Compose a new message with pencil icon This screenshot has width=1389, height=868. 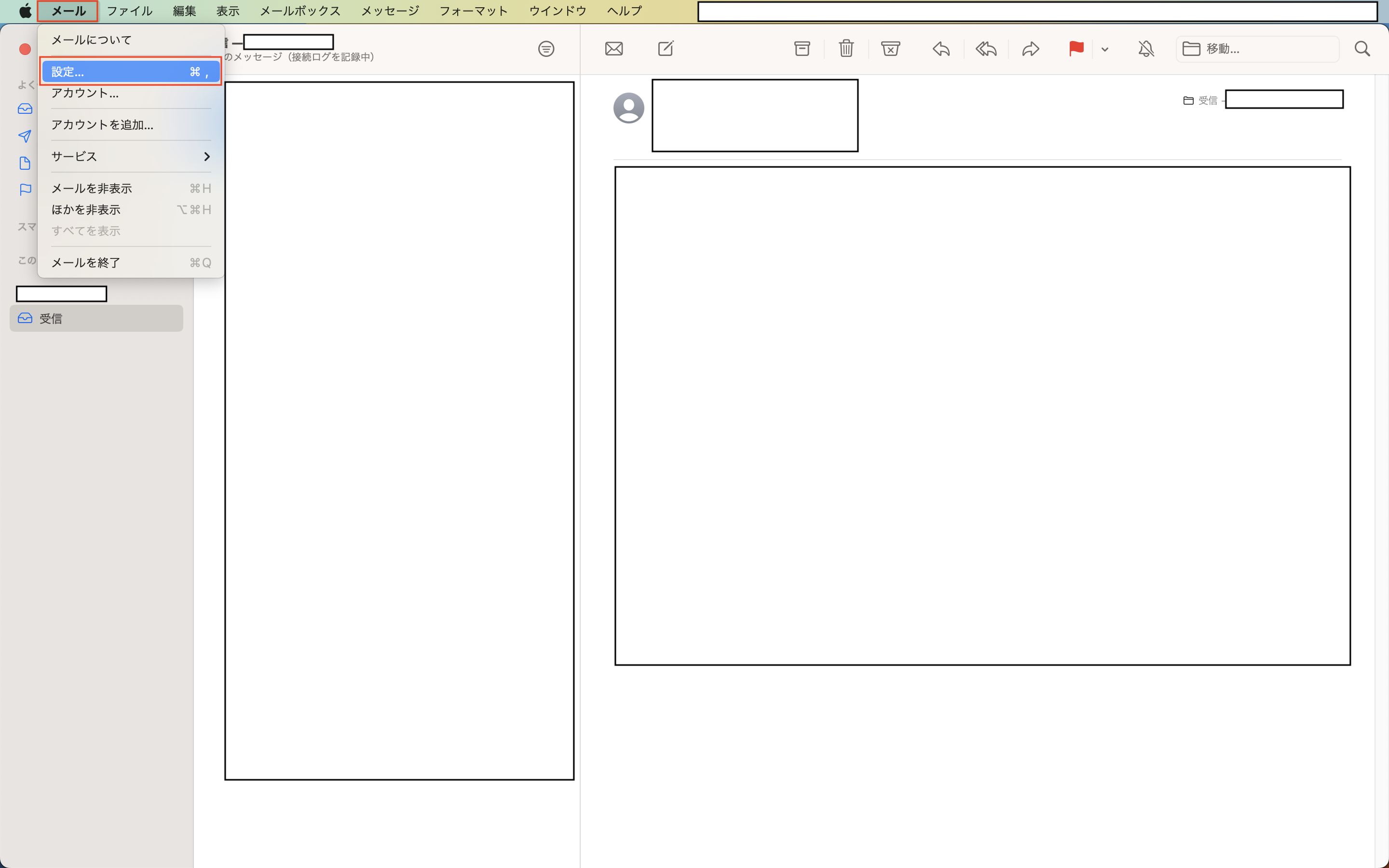(x=665, y=49)
